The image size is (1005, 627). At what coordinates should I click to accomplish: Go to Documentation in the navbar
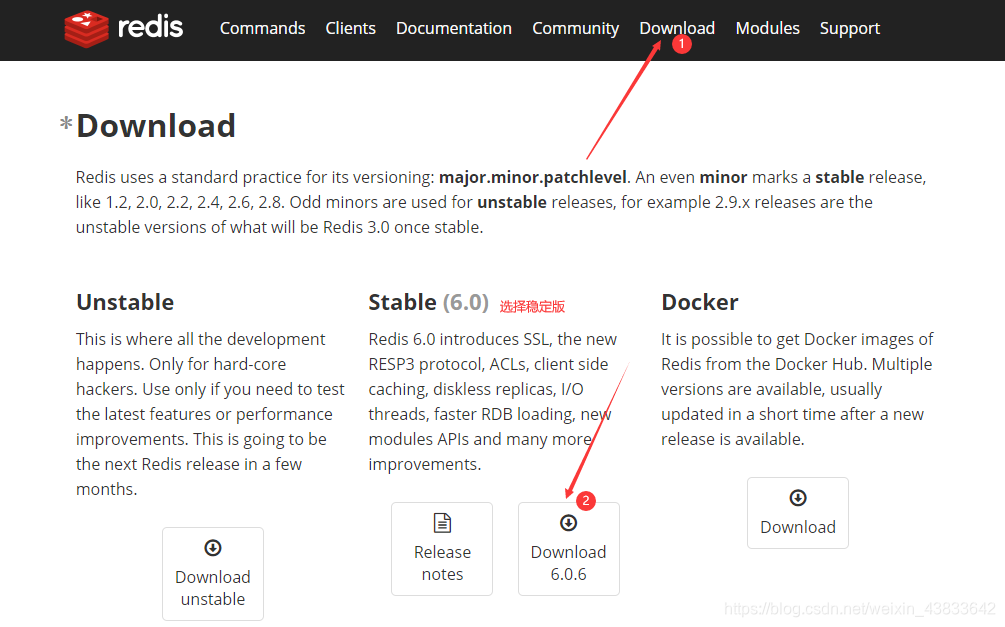(x=454, y=28)
